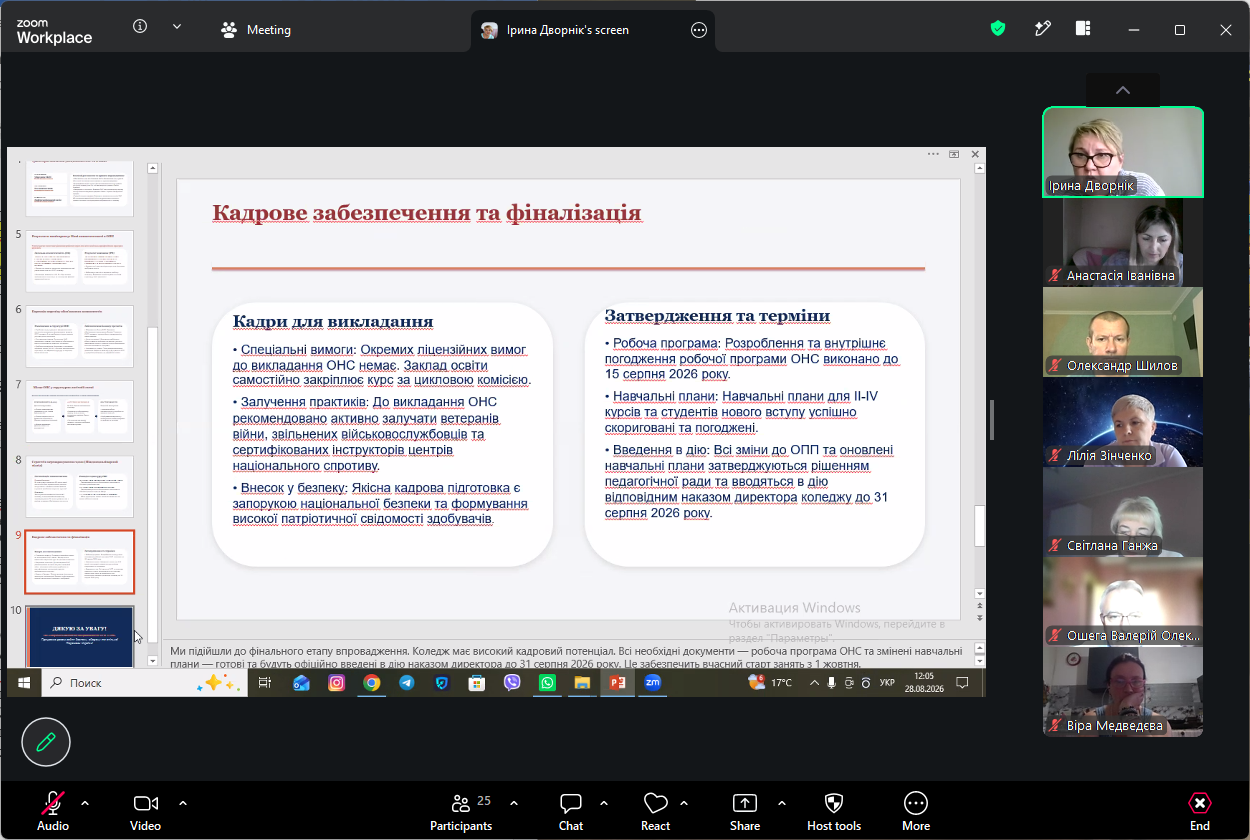Open PowerPoint from the taskbar

click(617, 682)
